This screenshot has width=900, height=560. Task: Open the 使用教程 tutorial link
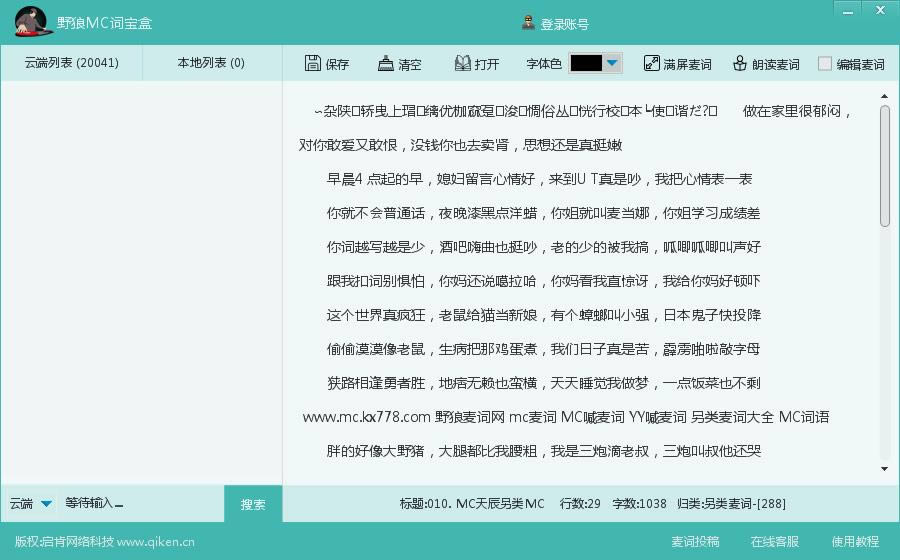tap(855, 542)
